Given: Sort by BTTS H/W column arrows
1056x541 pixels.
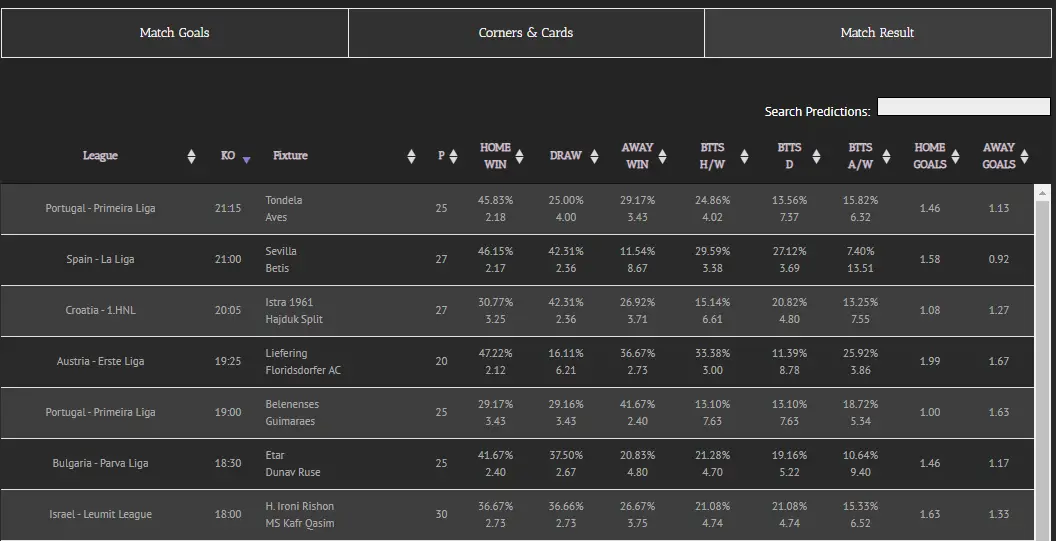Looking at the screenshot, I should [744, 156].
